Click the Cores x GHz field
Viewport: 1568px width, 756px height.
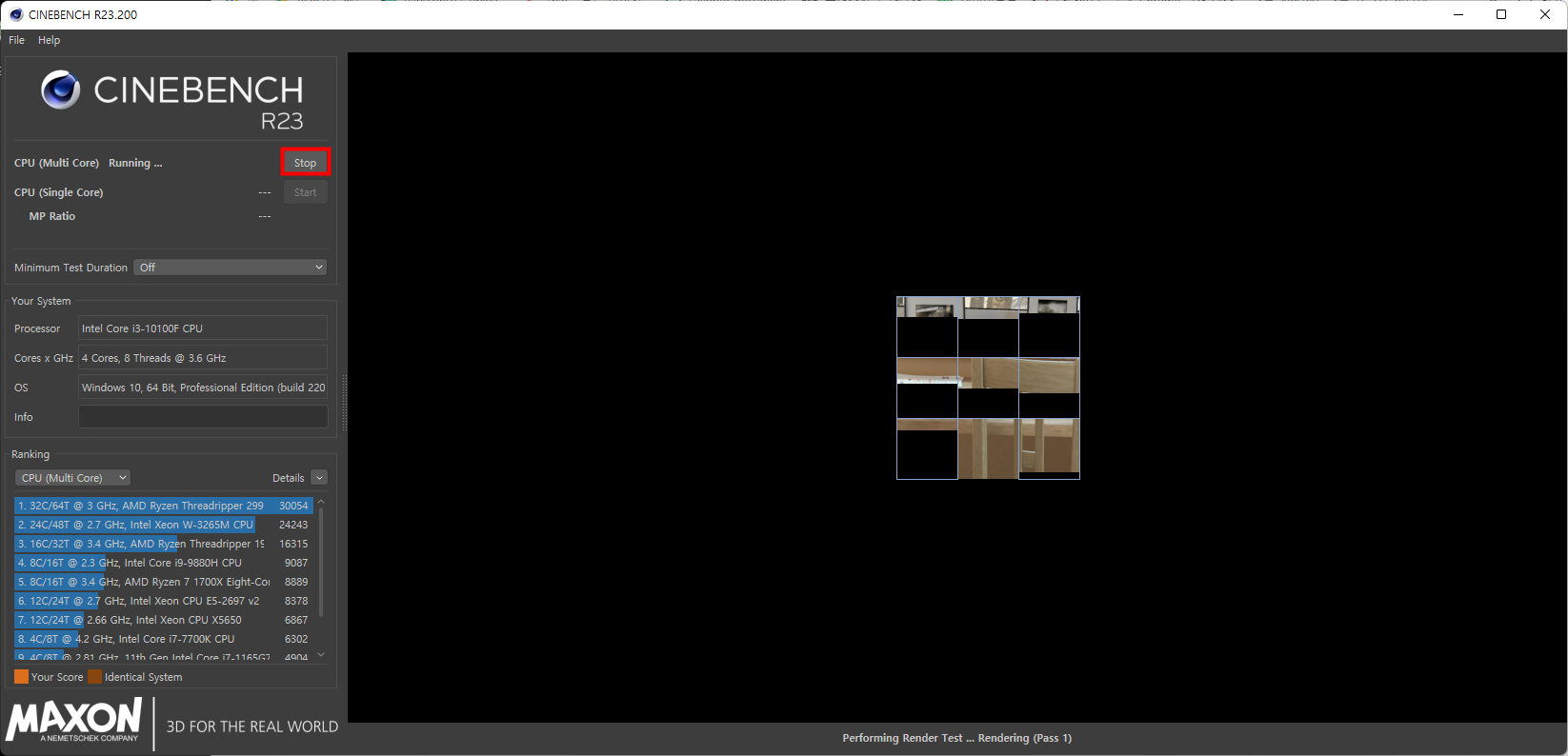tap(203, 358)
